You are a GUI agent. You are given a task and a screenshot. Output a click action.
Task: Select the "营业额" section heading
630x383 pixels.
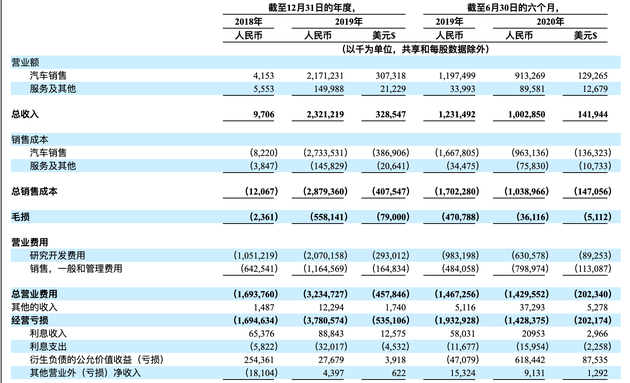[25, 62]
